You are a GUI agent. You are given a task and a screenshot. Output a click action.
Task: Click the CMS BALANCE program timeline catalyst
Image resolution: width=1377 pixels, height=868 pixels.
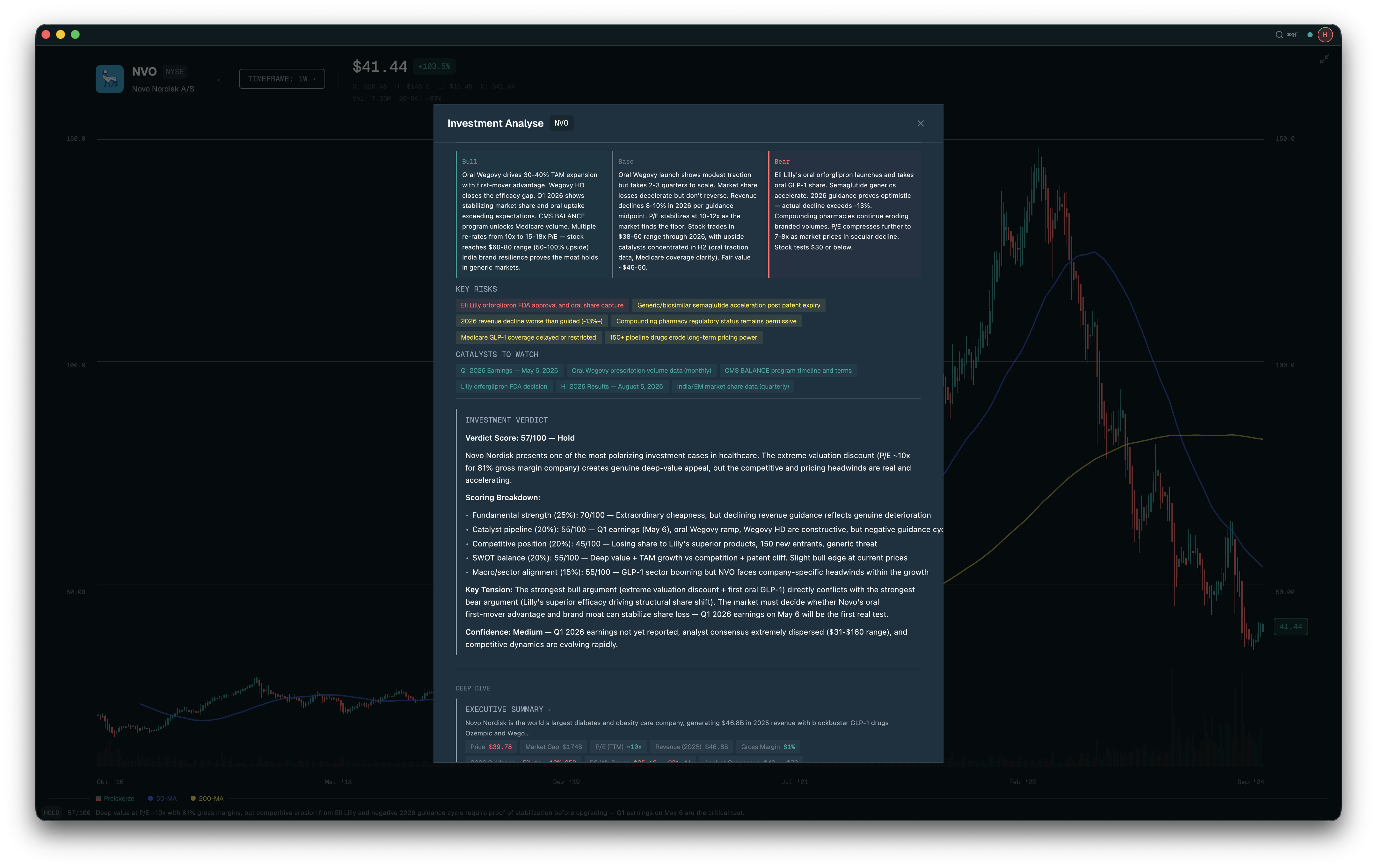coord(788,371)
